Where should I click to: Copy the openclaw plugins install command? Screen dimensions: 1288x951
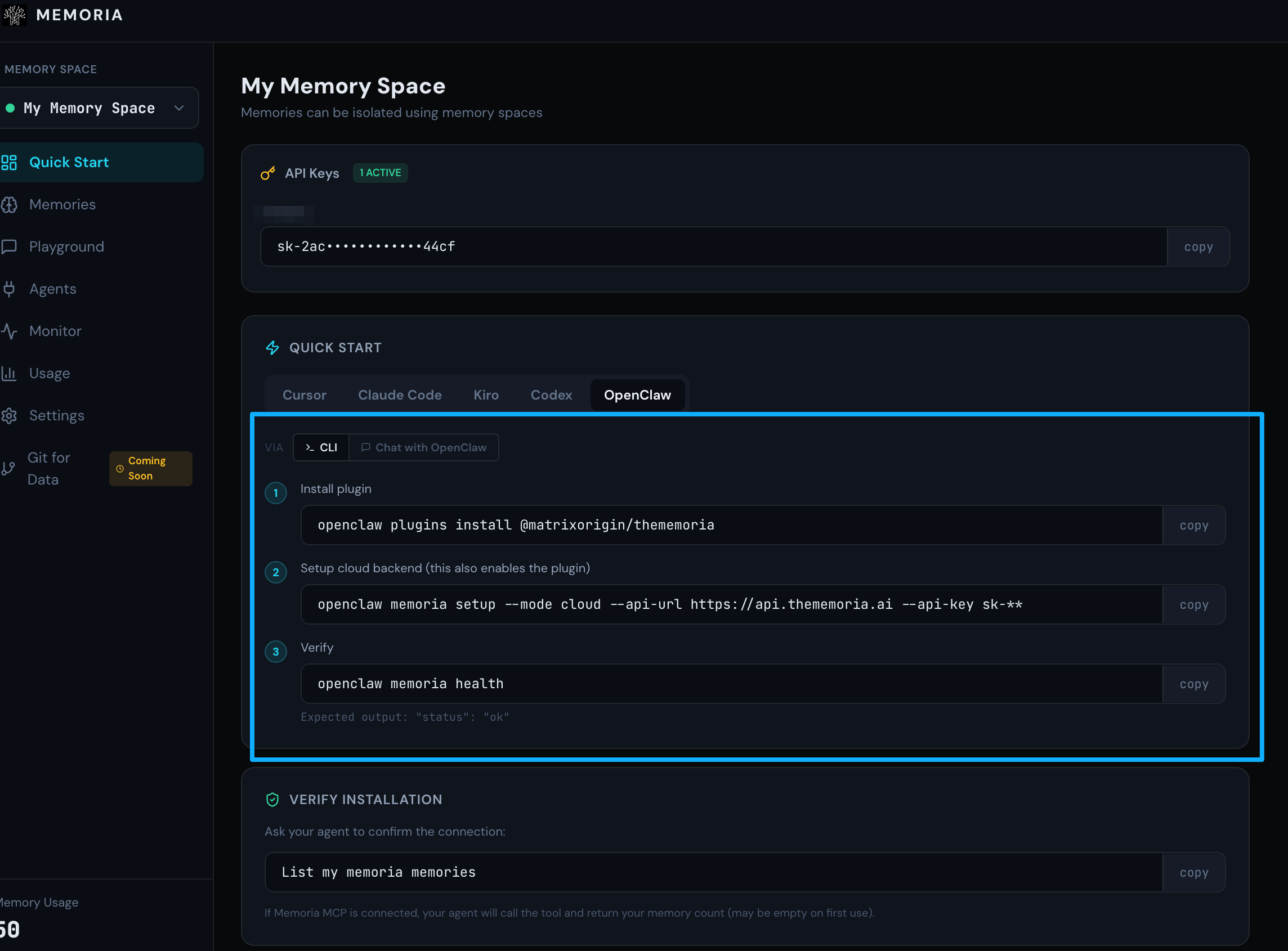pos(1193,525)
